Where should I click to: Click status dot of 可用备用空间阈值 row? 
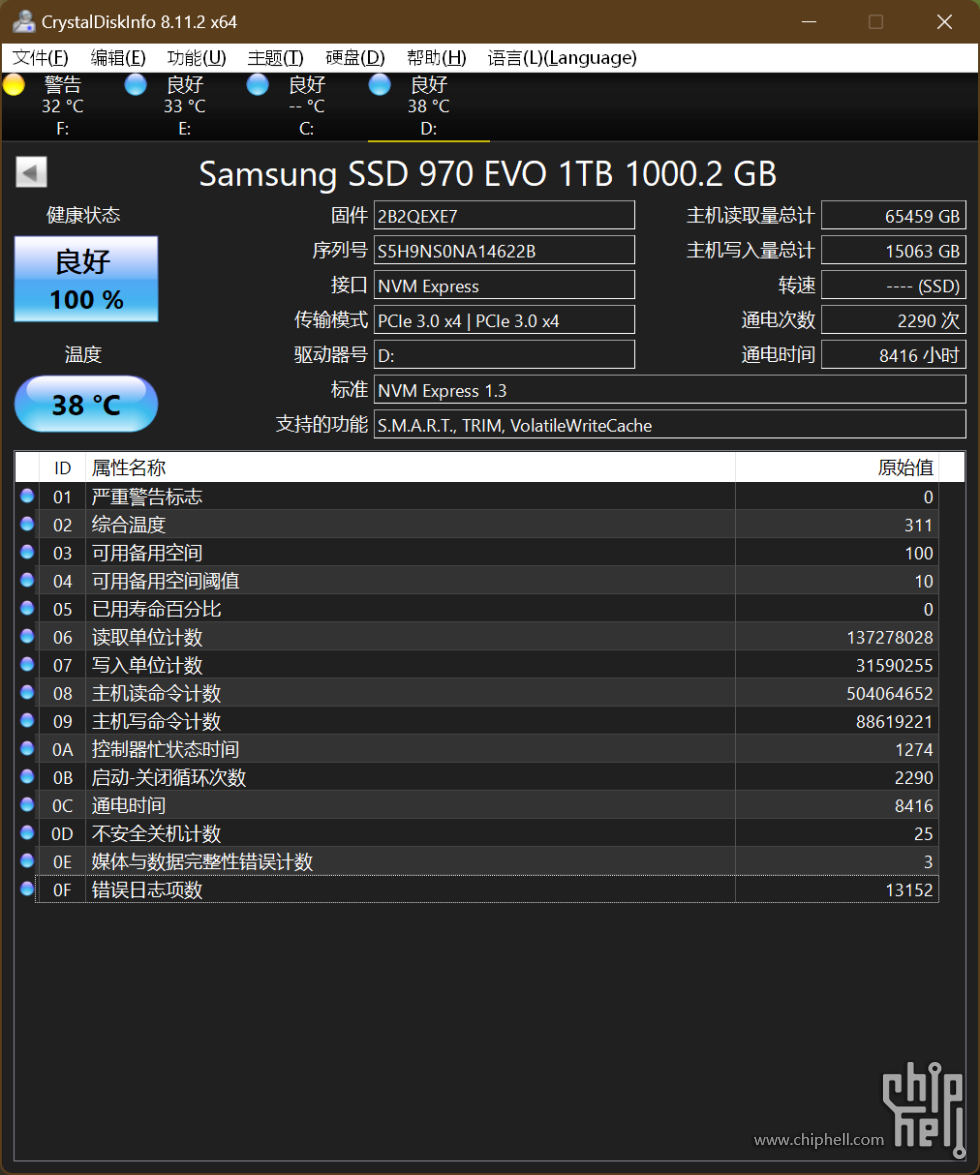[27, 580]
